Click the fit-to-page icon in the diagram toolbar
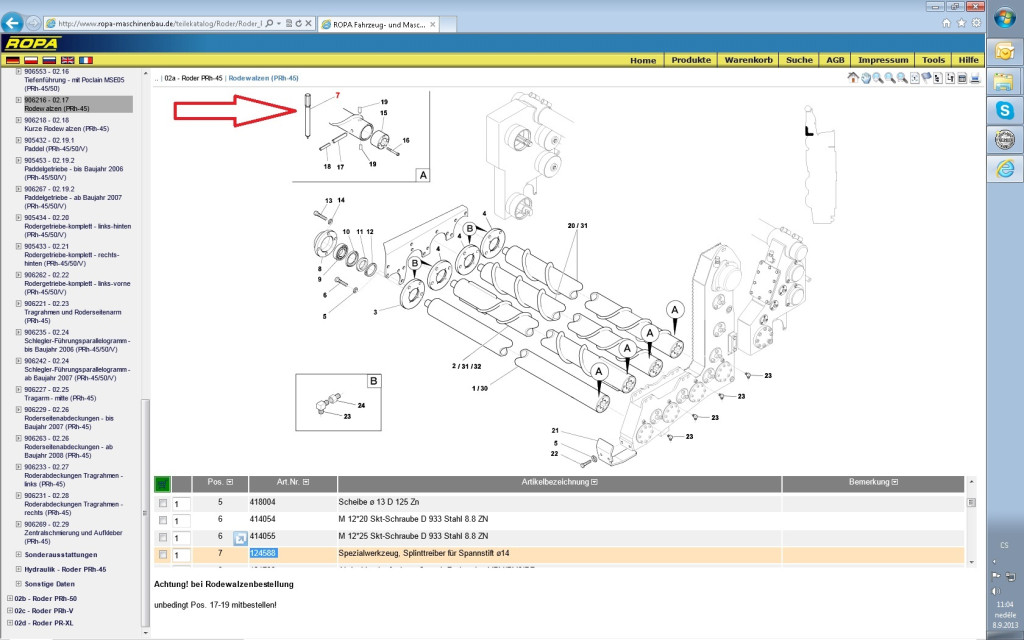1024x640 pixels. click(914, 78)
